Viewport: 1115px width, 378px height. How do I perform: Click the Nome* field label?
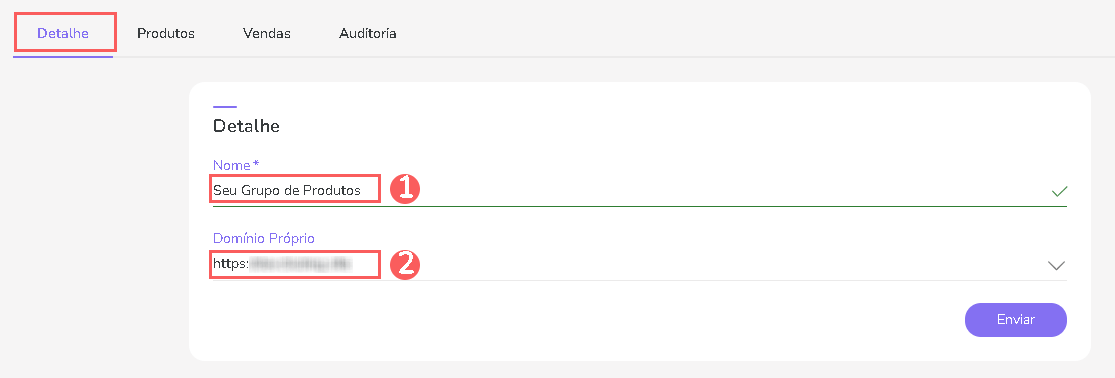coord(236,165)
